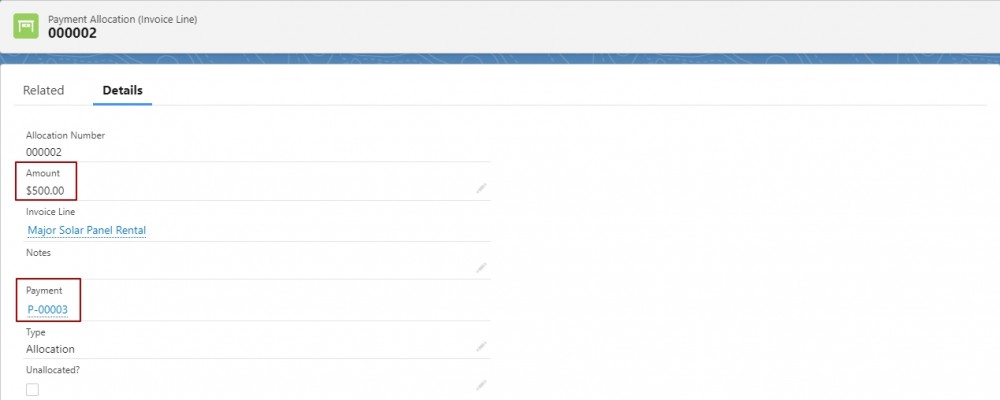Open the Major Solar Panel Rental link

point(87,230)
